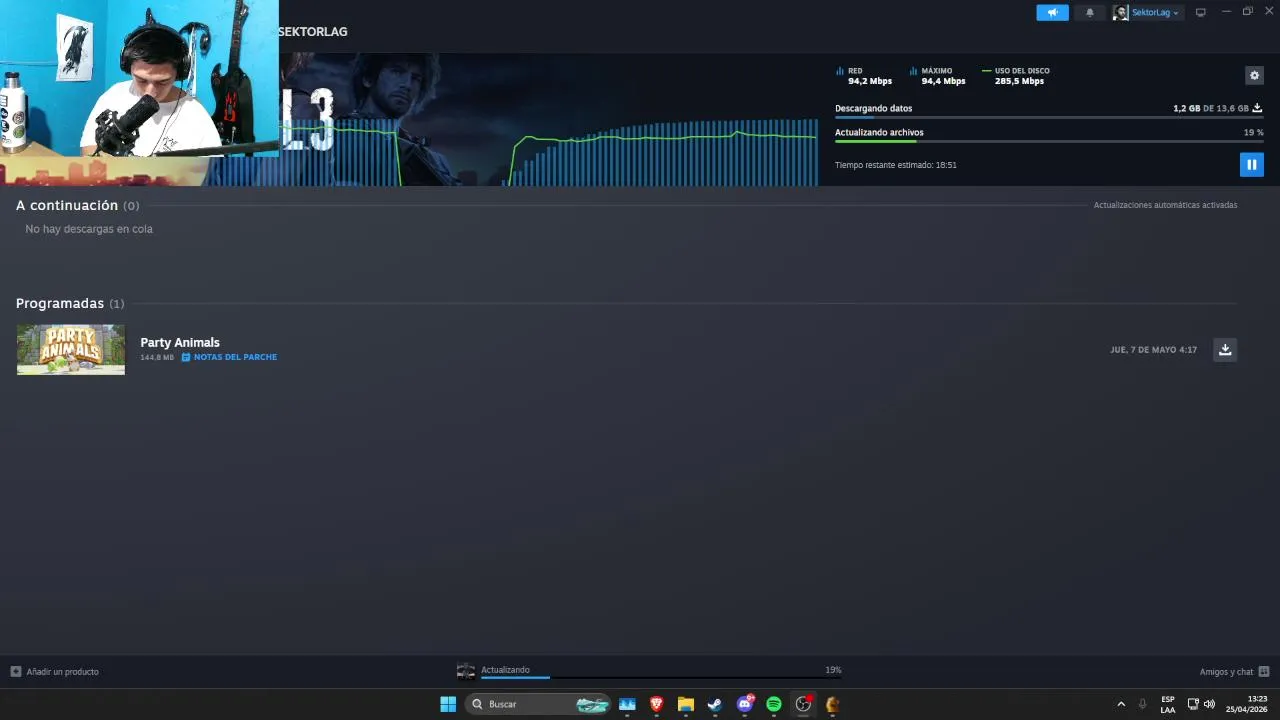Click the 285,5 Mbps disk usage value
The image size is (1280, 720).
click(1019, 81)
